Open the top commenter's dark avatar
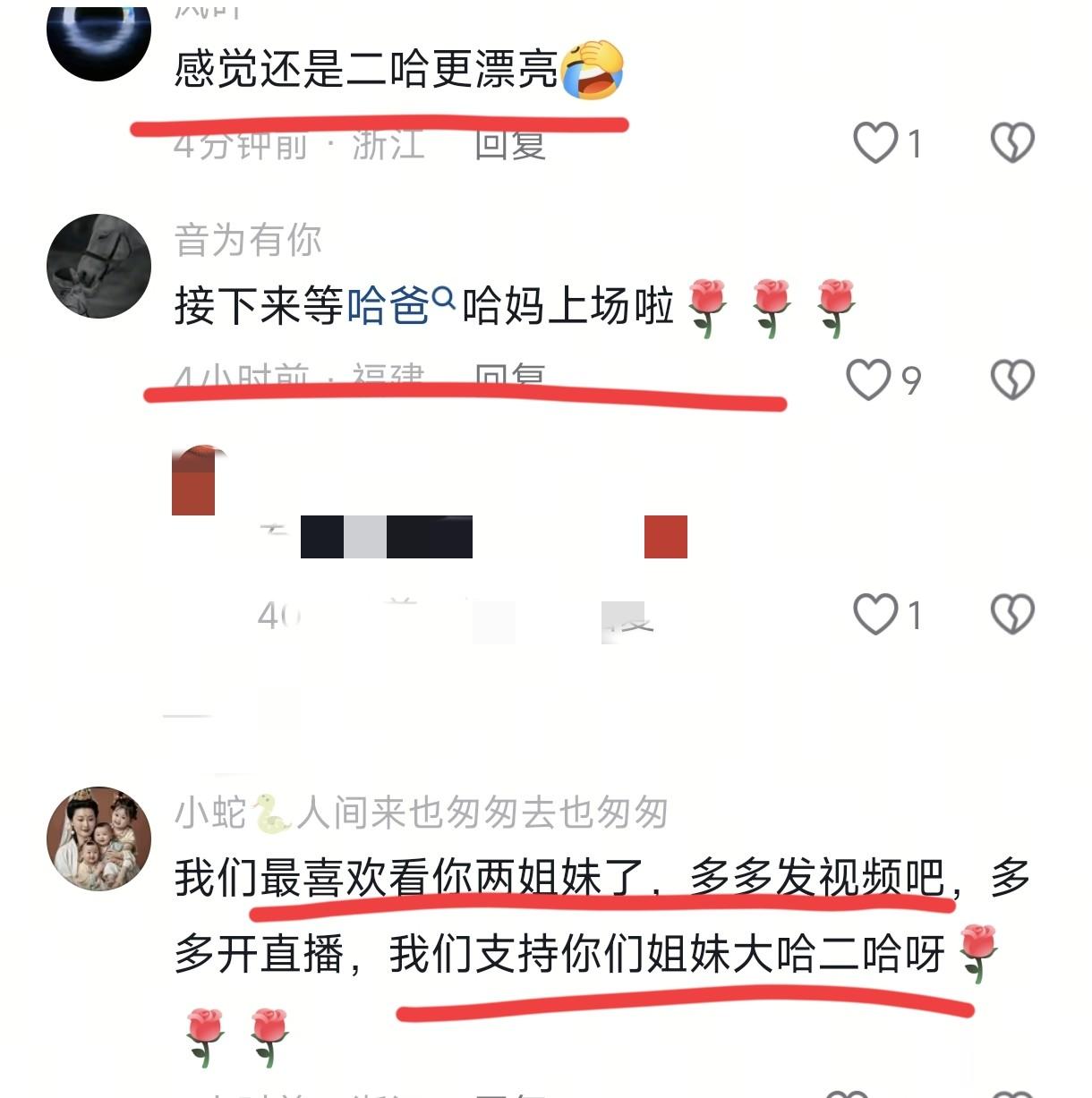This screenshot has width=1092, height=1098. [98, 36]
